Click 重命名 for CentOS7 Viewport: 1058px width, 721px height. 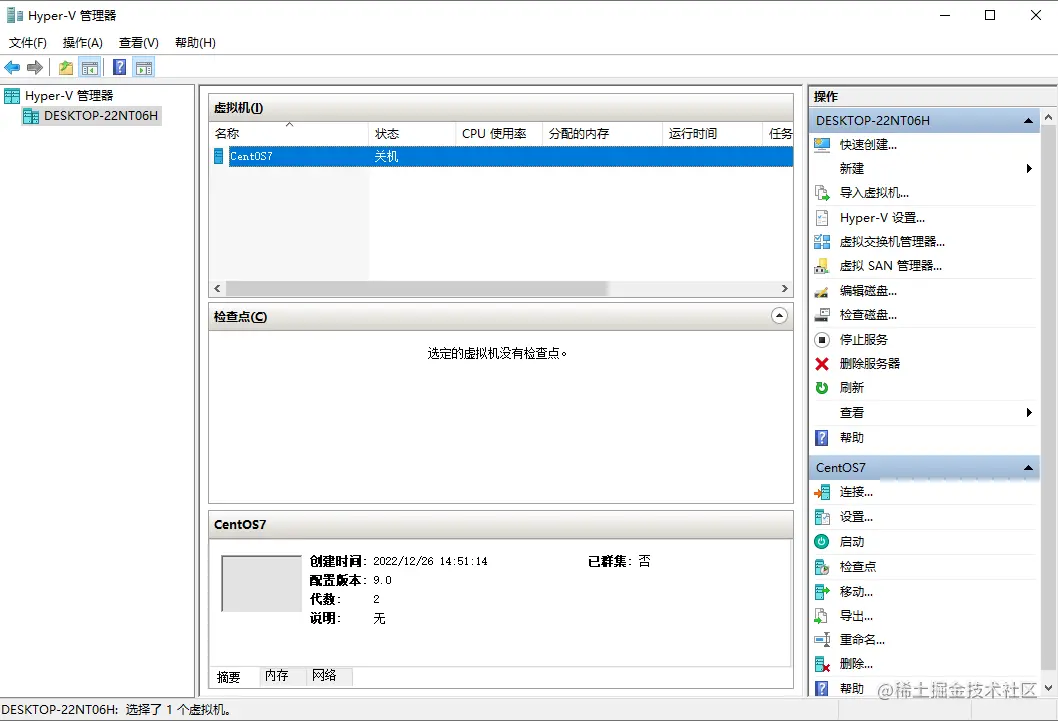point(860,639)
